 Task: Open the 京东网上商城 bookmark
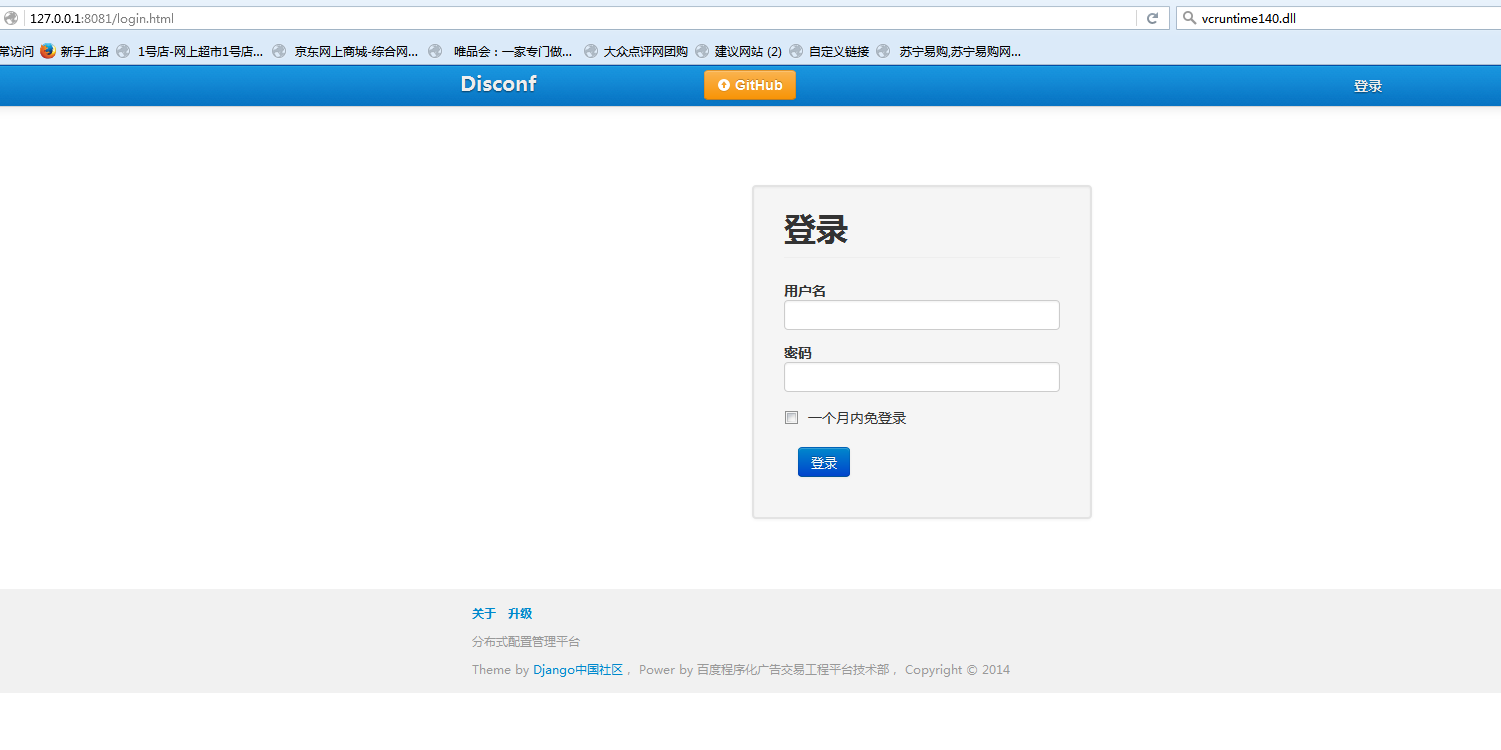pos(355,51)
